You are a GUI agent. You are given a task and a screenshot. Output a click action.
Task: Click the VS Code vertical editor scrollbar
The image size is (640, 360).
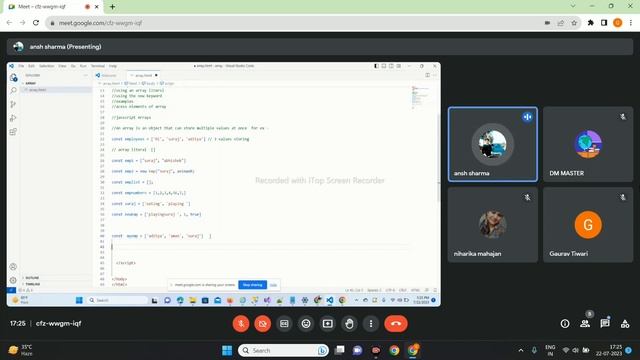(x=438, y=157)
